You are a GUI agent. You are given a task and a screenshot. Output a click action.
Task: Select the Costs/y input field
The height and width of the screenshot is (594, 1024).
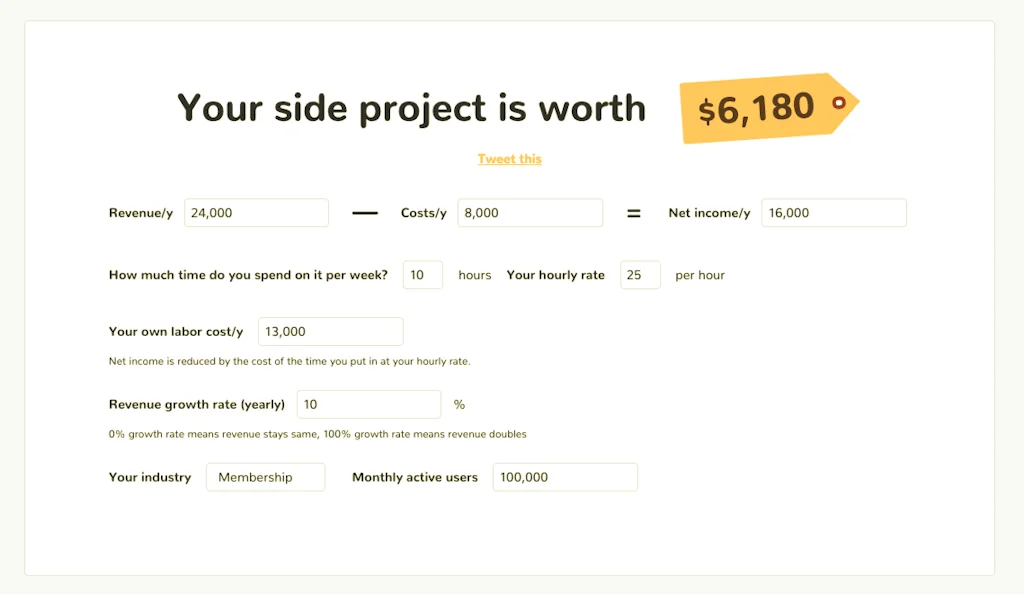pyautogui.click(x=530, y=212)
